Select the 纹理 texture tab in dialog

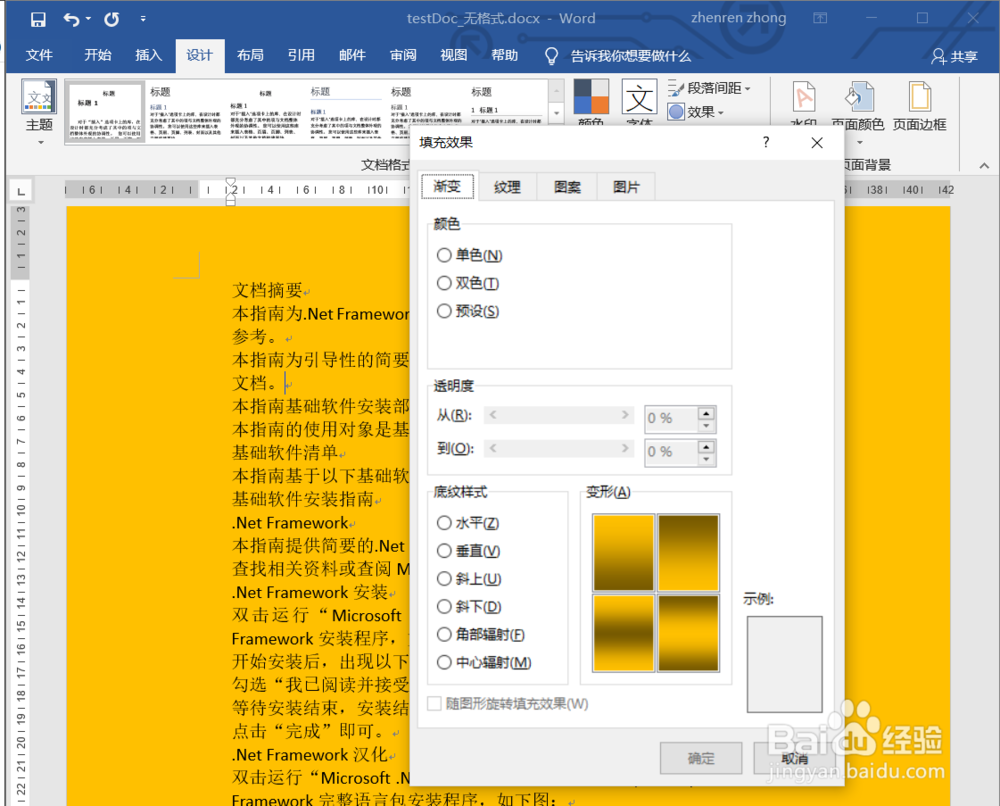(x=507, y=187)
